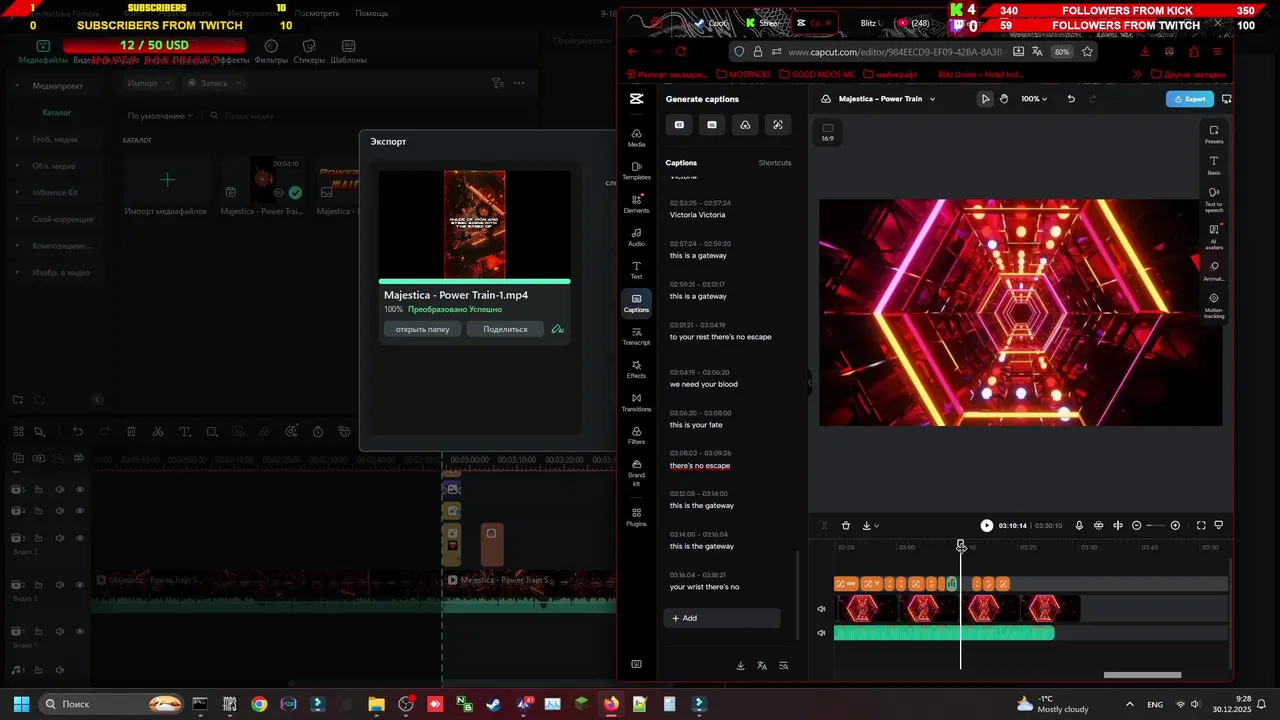This screenshot has width=1280, height=720.
Task: Collapse the Медиапроект tree item
Action: click(x=17, y=86)
